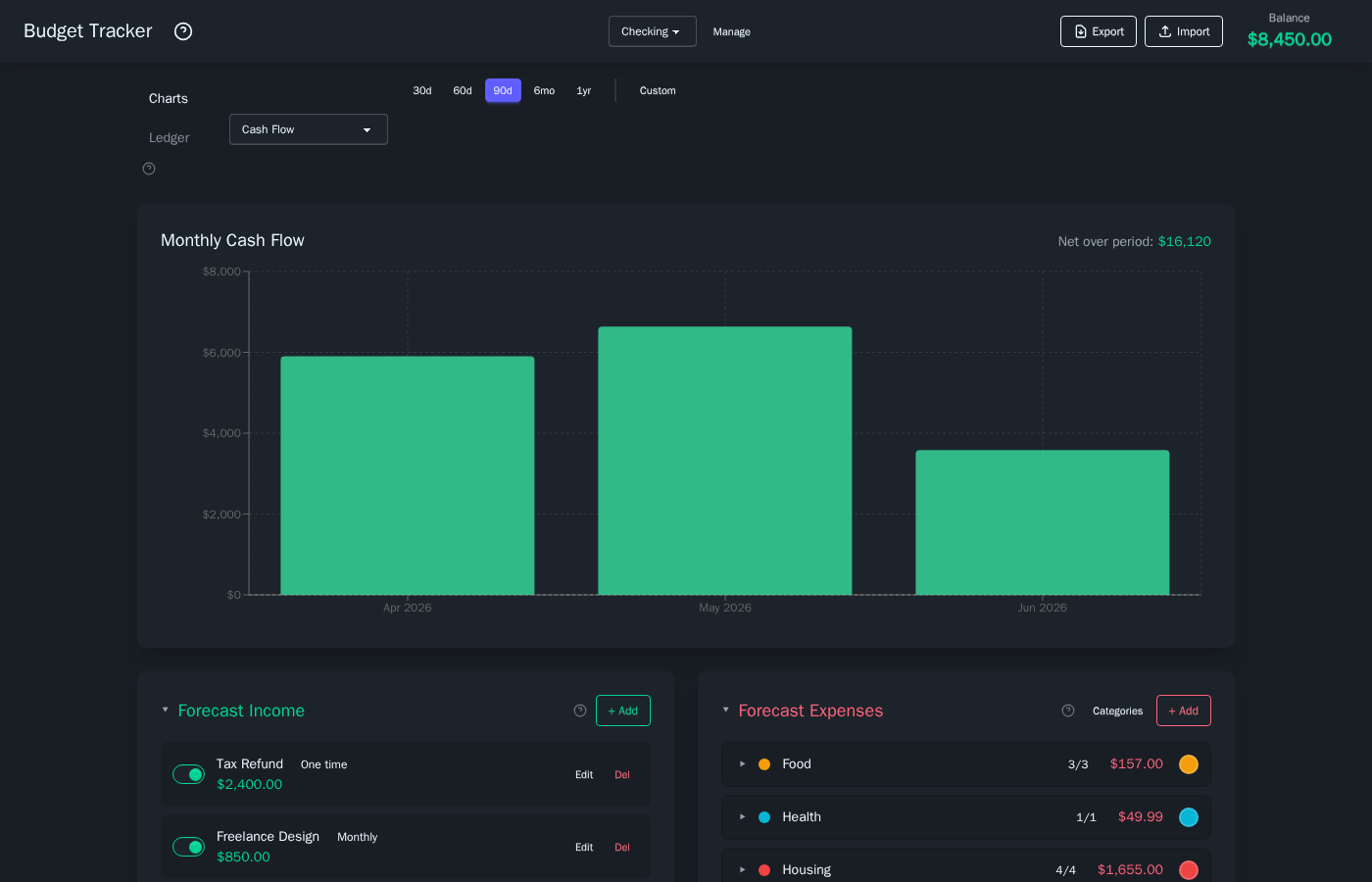1372x882 pixels.
Task: Open the Cash Flow chart type dropdown
Action: tap(308, 129)
